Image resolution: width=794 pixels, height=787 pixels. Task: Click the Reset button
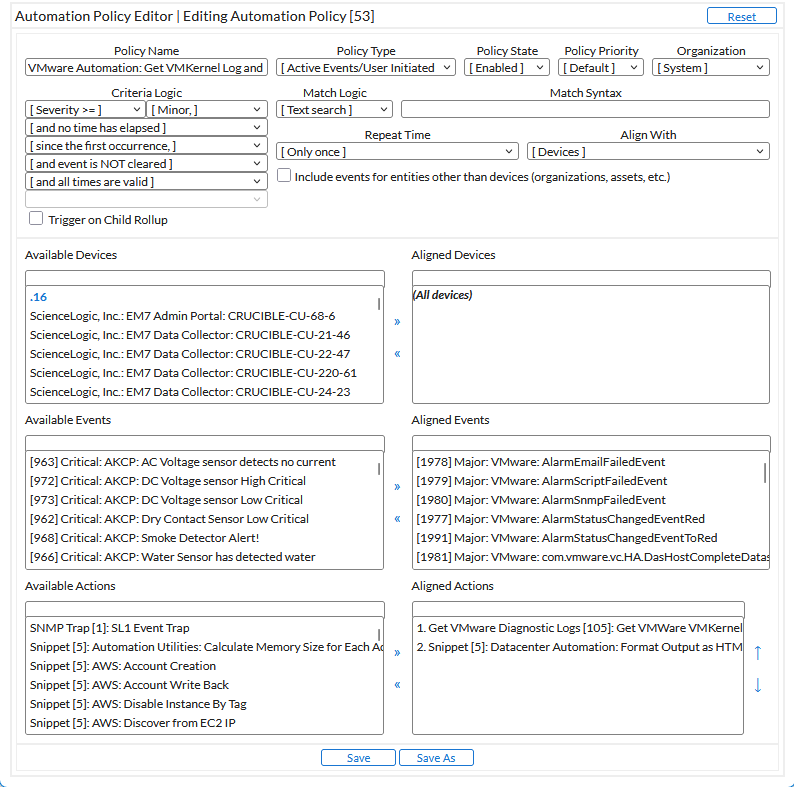(x=742, y=16)
